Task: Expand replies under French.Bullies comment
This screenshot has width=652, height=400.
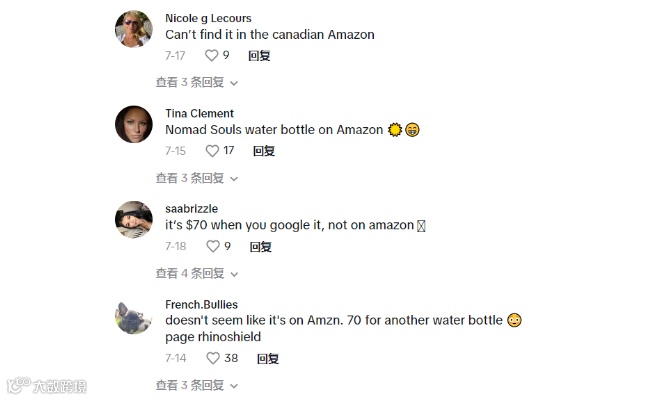Action: tap(196, 385)
